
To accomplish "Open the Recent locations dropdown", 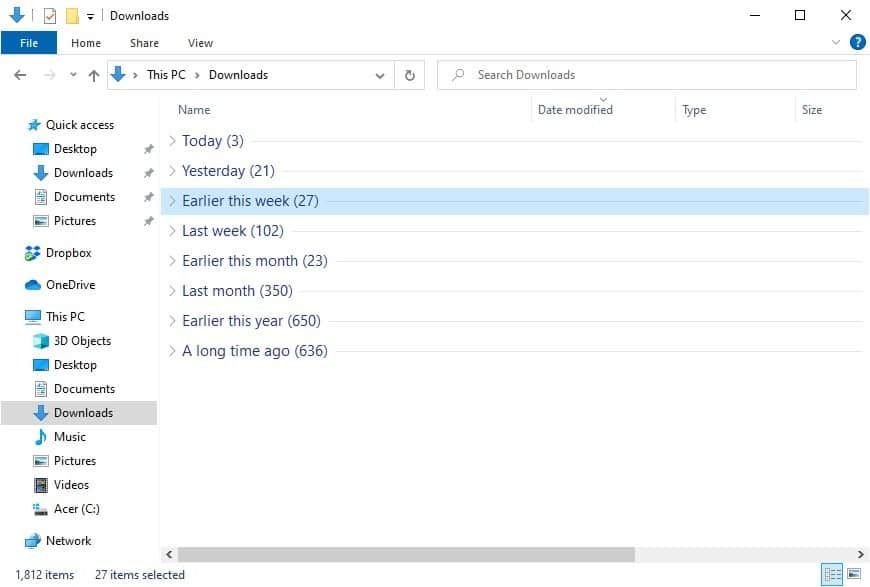I will 73,75.
